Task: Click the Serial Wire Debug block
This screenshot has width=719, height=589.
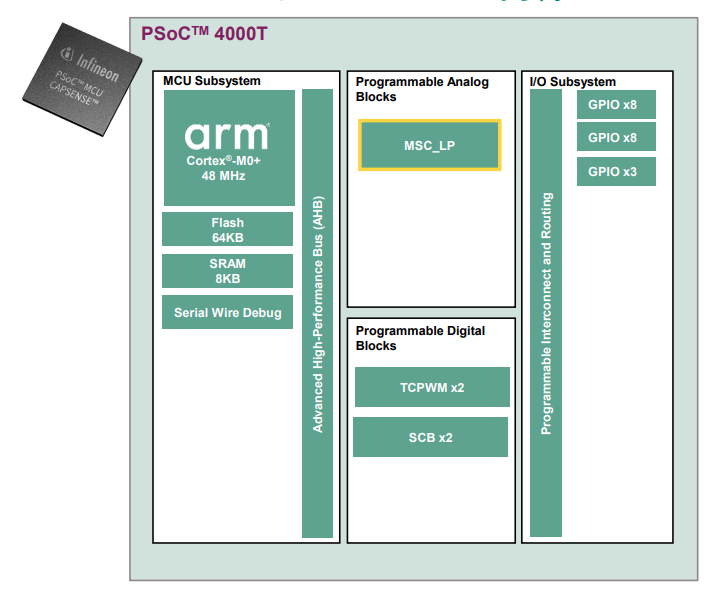Action: tap(227, 313)
